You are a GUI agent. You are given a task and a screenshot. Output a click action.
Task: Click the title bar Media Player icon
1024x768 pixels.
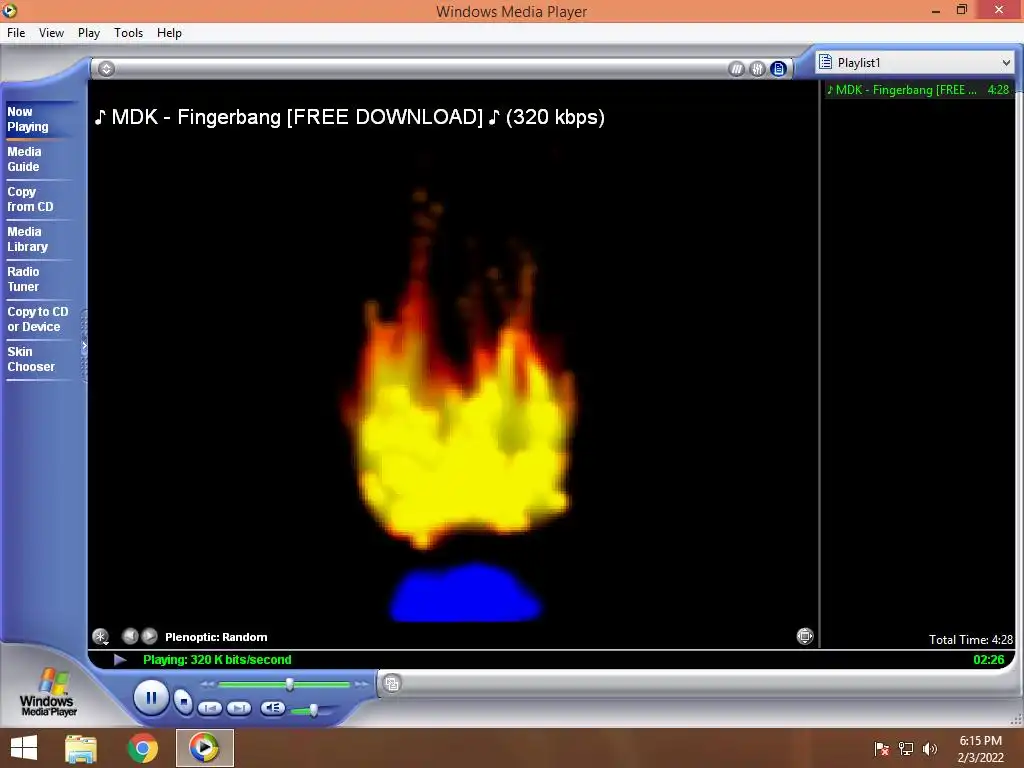click(x=9, y=10)
